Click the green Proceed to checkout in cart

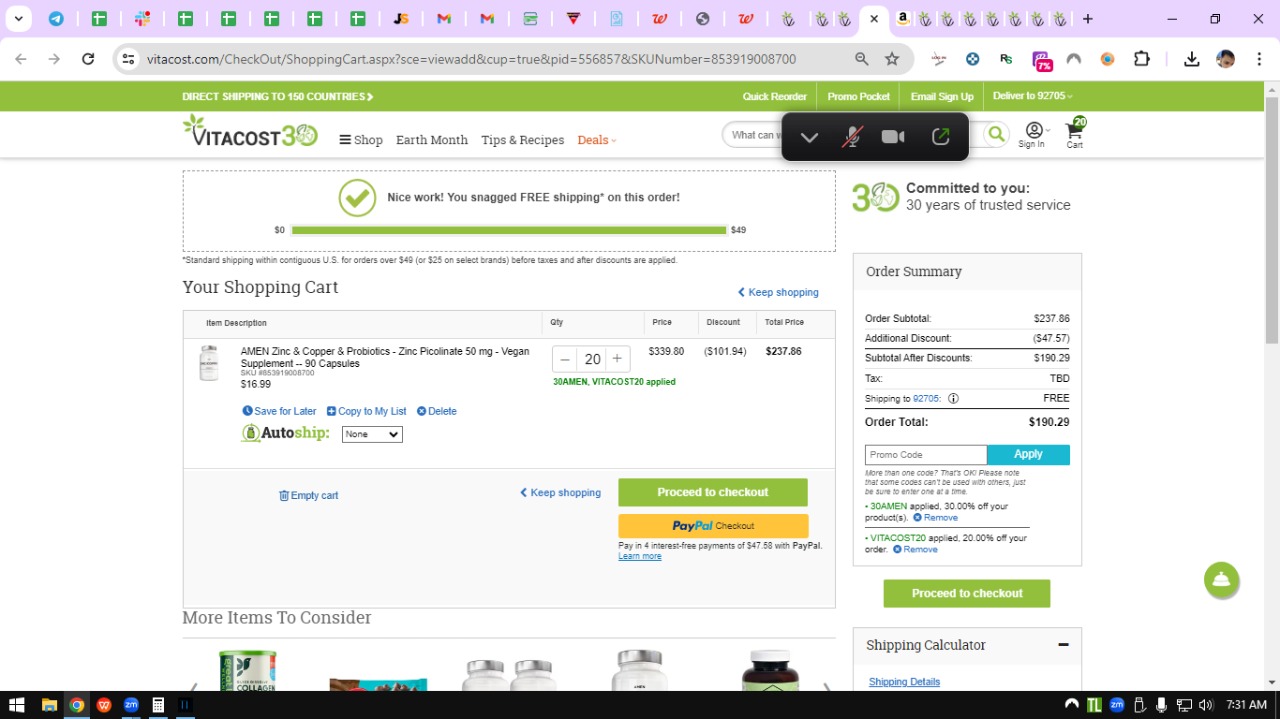[x=713, y=492]
